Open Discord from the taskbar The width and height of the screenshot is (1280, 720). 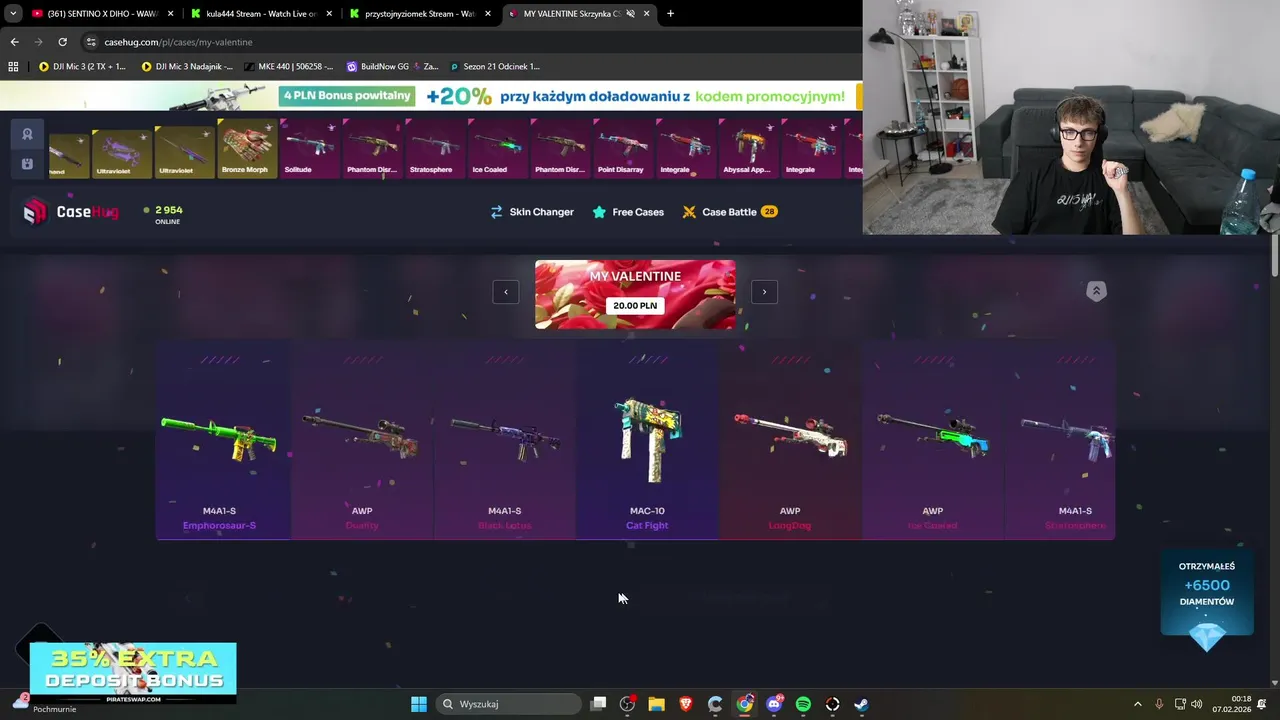(774, 704)
